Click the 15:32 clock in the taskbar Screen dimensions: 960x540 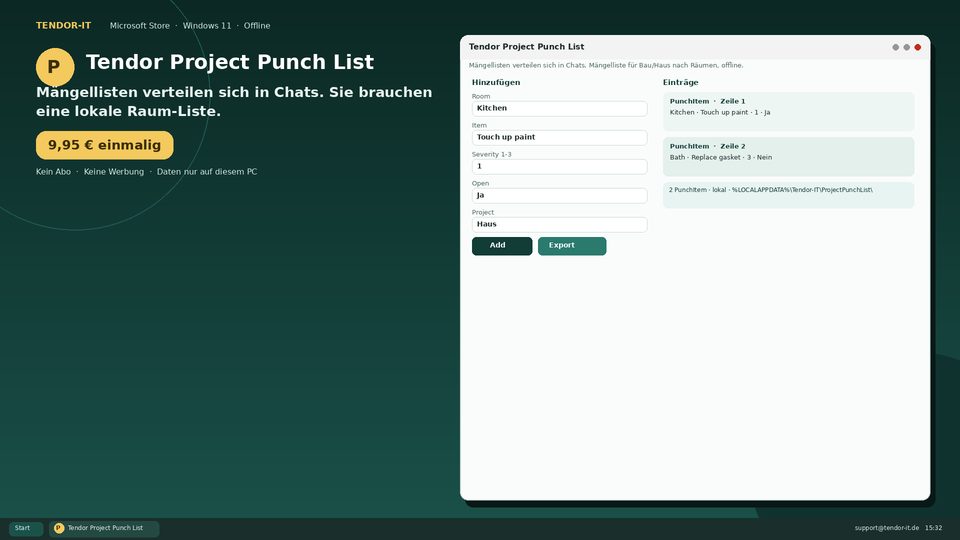tap(934, 528)
